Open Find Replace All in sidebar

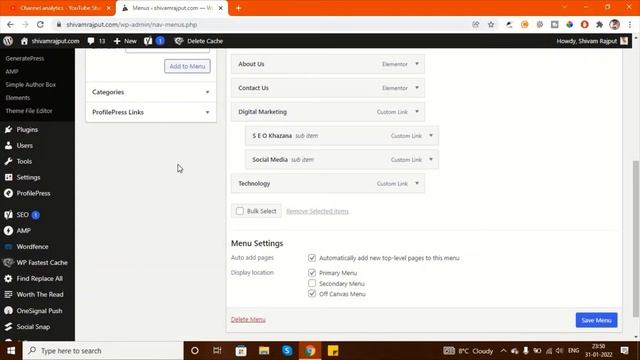point(39,278)
